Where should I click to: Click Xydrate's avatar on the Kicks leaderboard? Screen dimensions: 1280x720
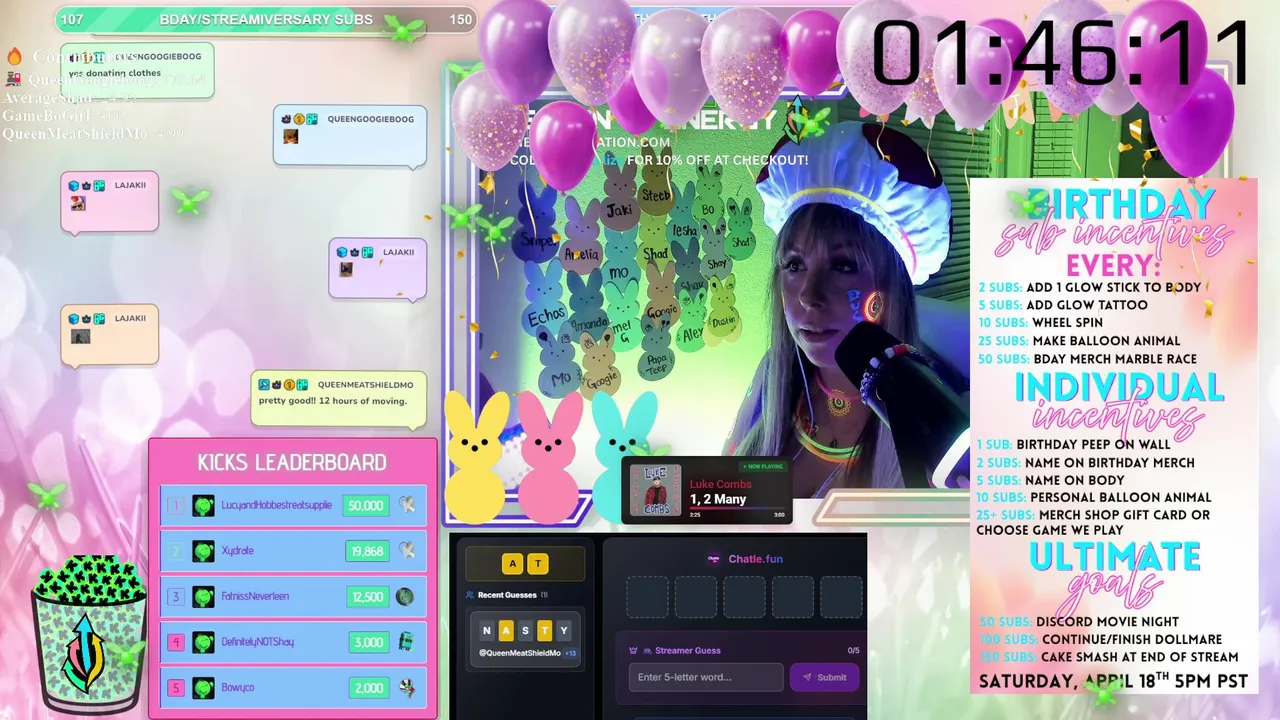[204, 551]
